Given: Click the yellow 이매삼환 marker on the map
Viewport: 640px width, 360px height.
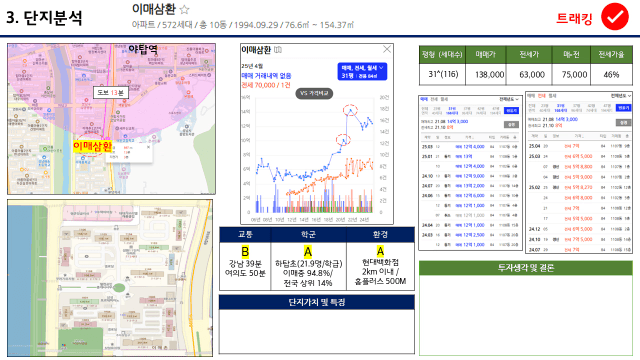Looking at the screenshot, I should click(x=92, y=147).
